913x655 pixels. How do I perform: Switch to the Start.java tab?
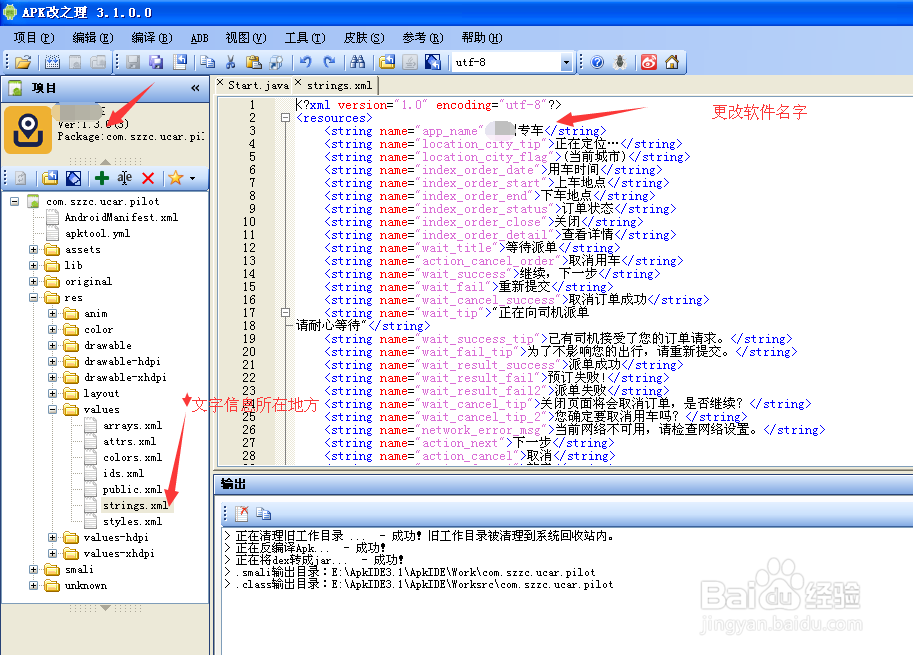coord(258,86)
